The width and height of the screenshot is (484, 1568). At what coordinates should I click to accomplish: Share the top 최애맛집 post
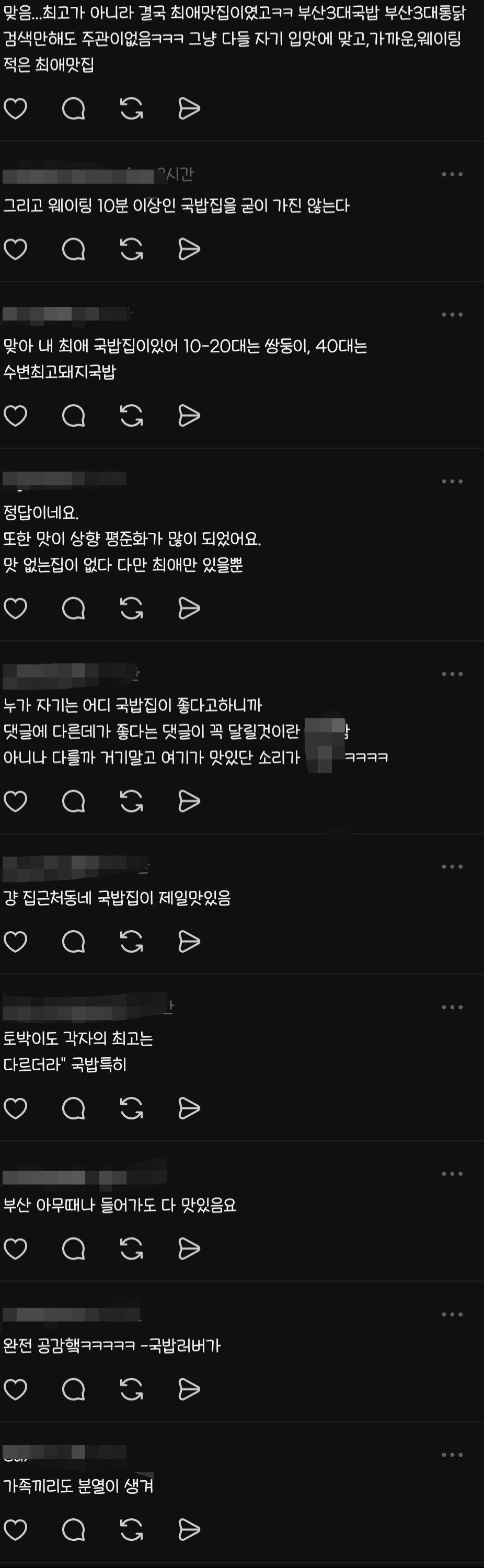click(189, 108)
